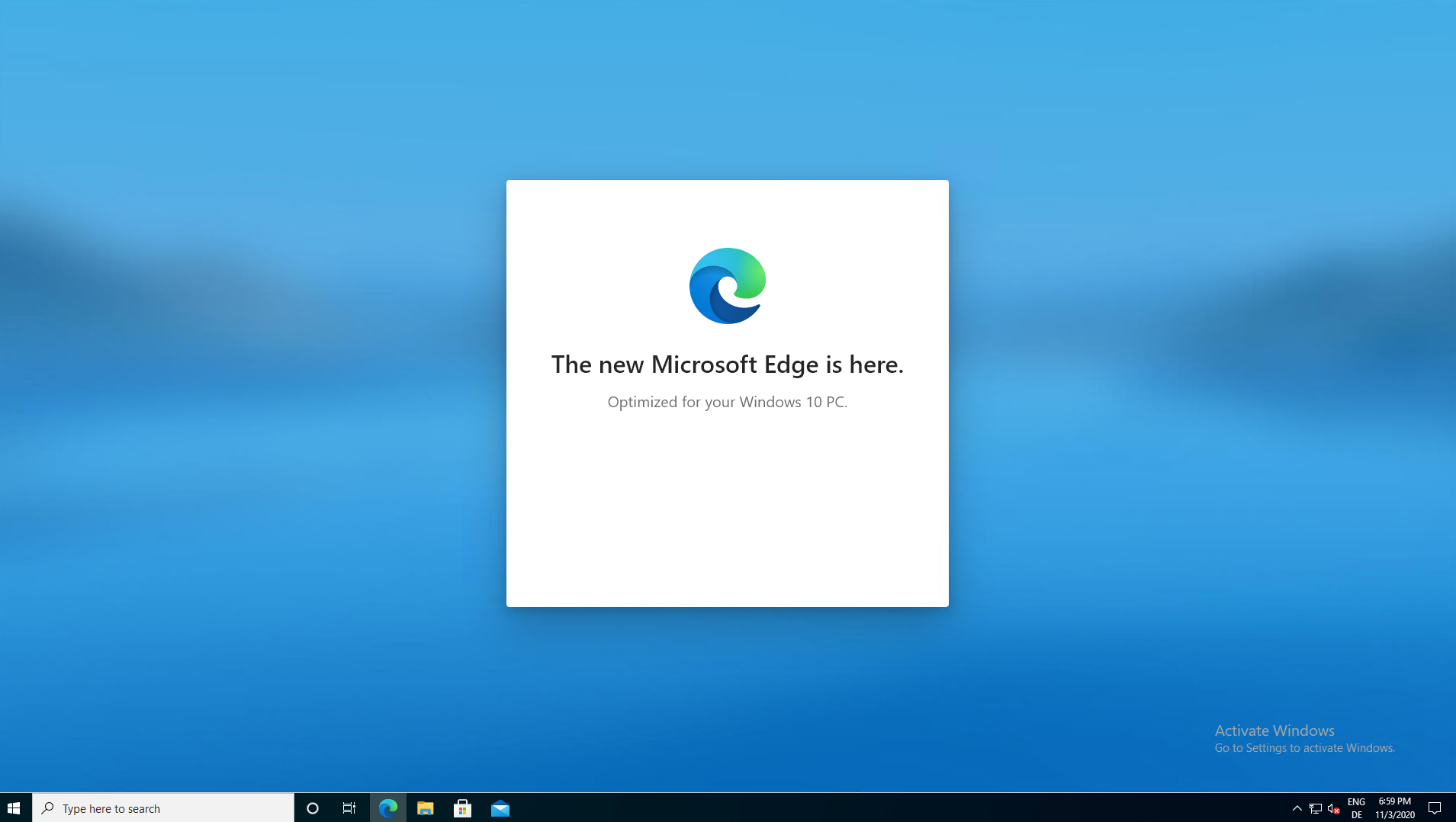
Task: Select the Cortana icon
Action: pyautogui.click(x=312, y=808)
